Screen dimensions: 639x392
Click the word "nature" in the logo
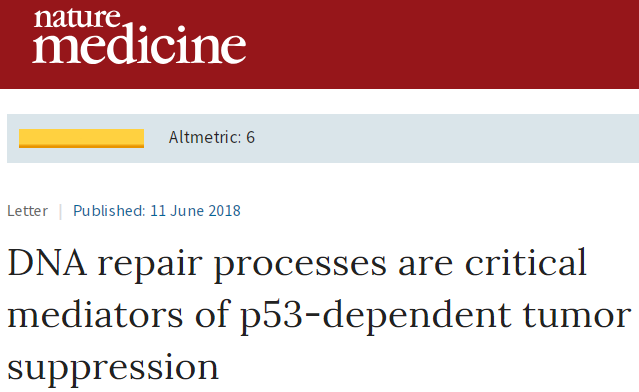point(77,18)
